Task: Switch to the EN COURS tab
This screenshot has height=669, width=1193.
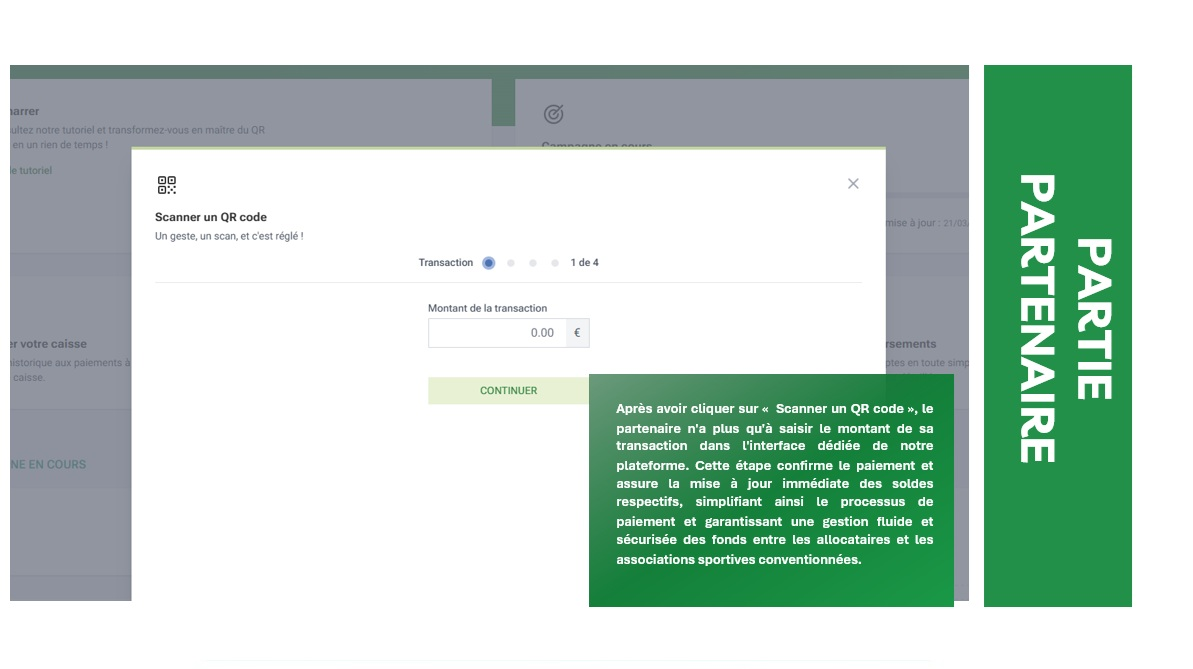Action: (x=47, y=464)
